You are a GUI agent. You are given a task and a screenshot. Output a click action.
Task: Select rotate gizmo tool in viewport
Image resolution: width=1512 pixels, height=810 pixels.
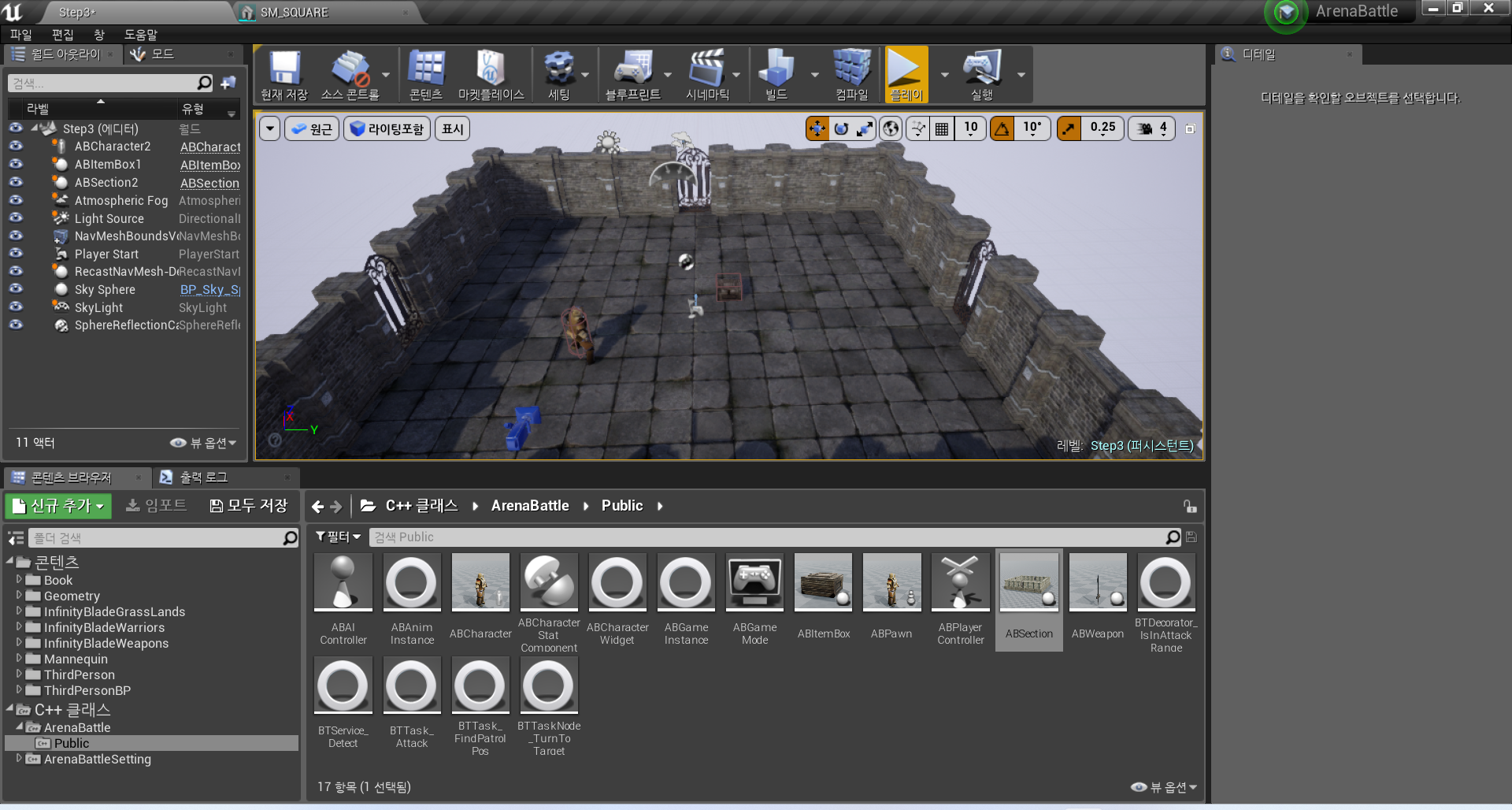pyautogui.click(x=841, y=128)
